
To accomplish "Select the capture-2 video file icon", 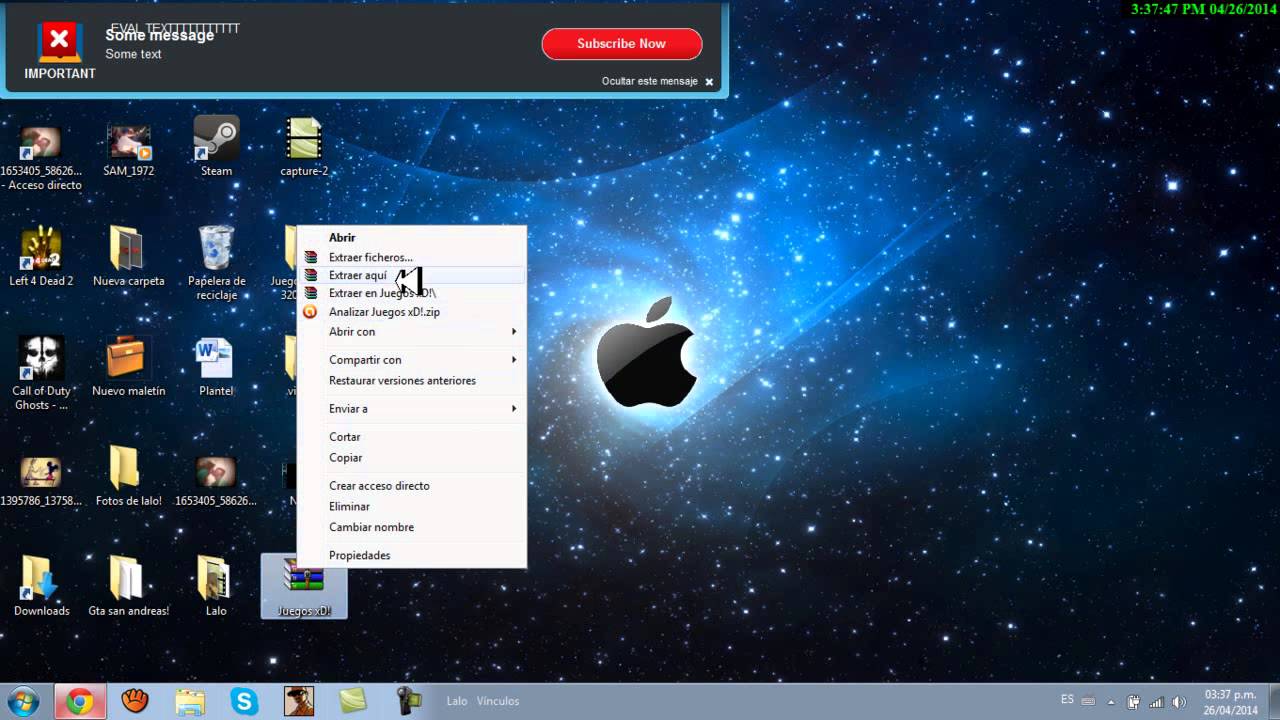I will pos(304,148).
